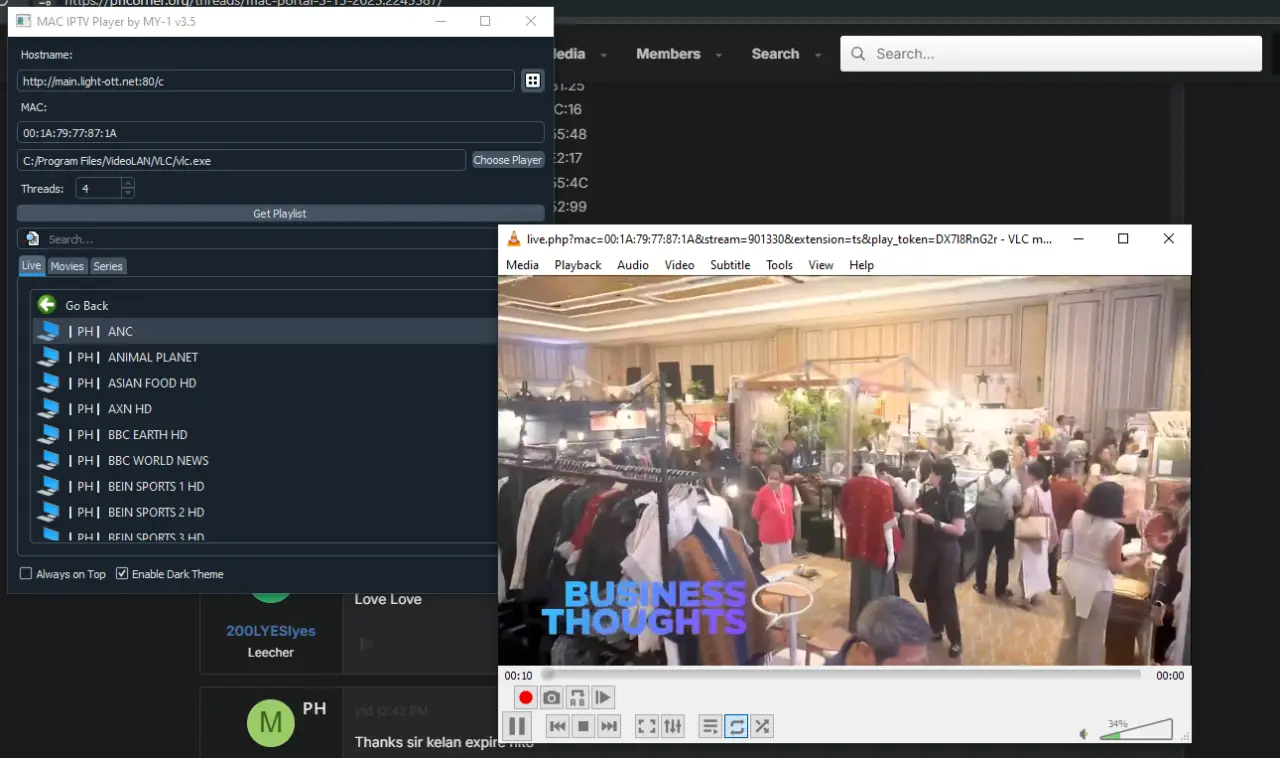
Task: Click the search icon in the playlist search box
Action: click(33, 239)
